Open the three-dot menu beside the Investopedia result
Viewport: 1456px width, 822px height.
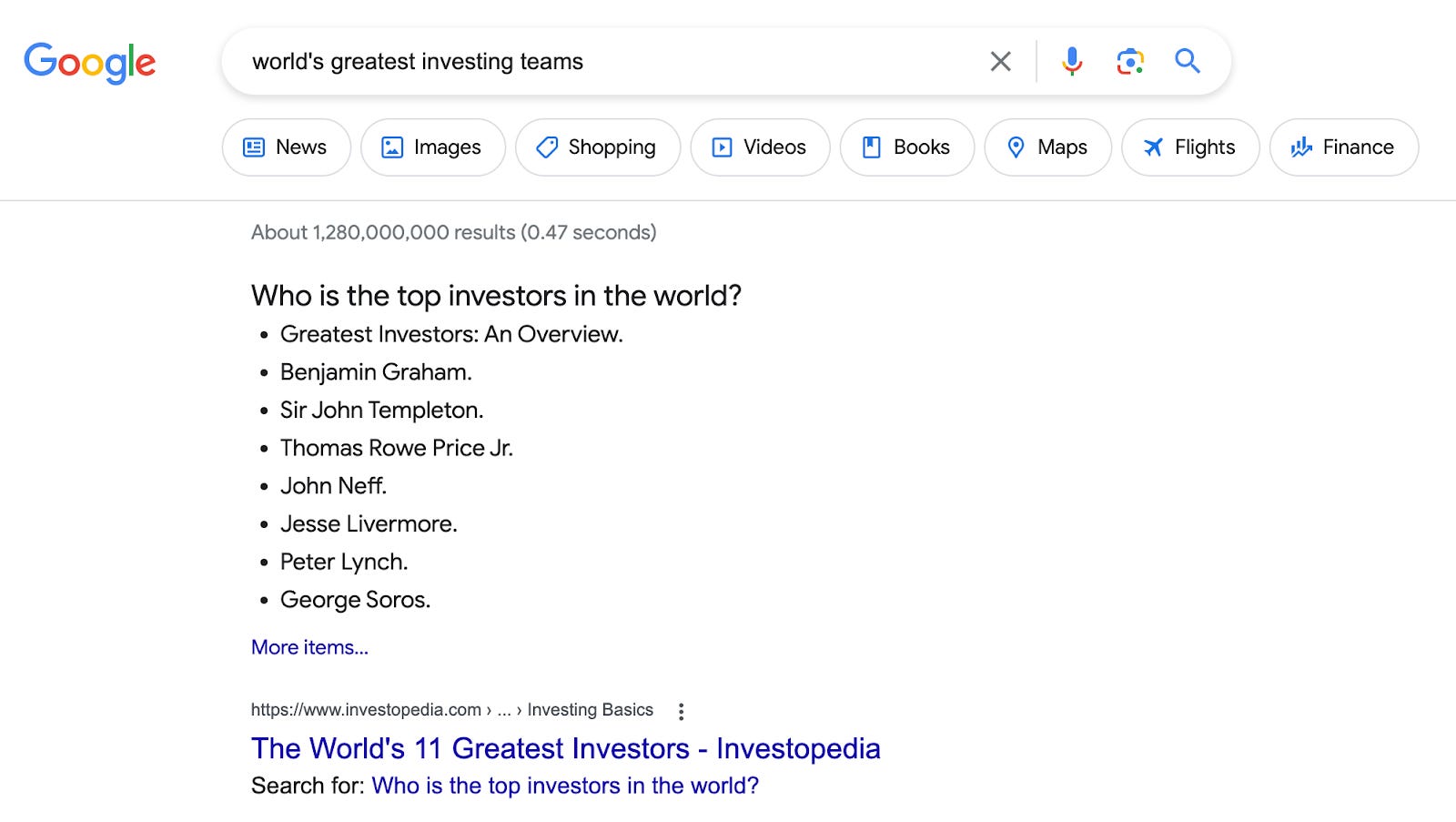pyautogui.click(x=681, y=711)
